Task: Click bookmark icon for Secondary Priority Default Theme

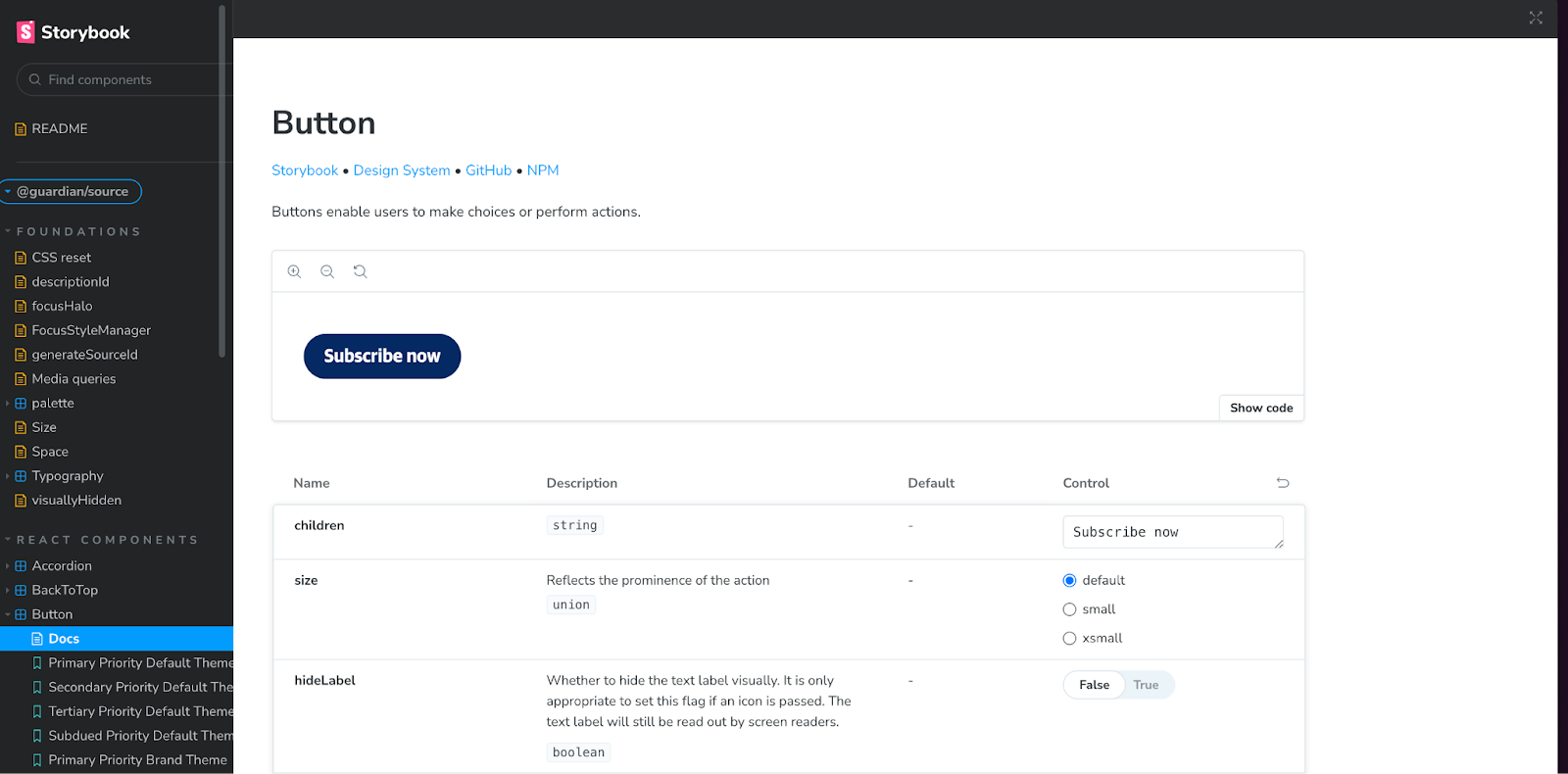Action: point(37,688)
